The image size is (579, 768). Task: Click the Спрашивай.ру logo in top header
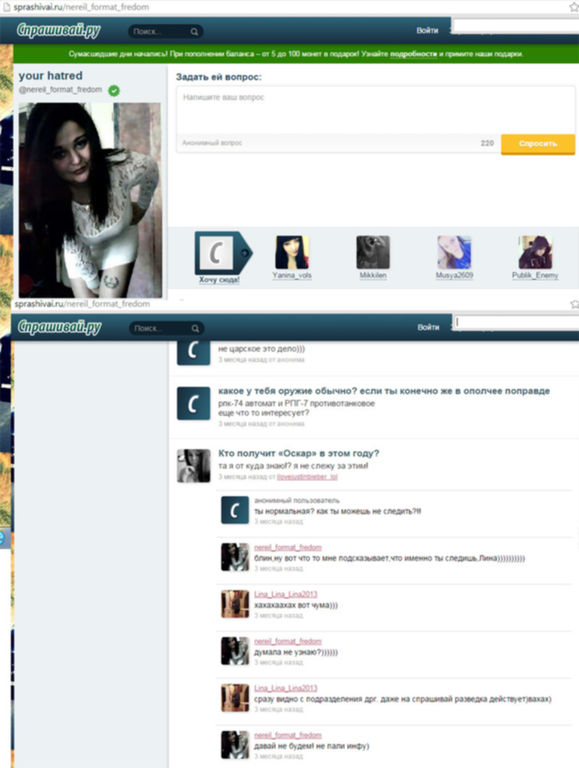click(x=58, y=30)
